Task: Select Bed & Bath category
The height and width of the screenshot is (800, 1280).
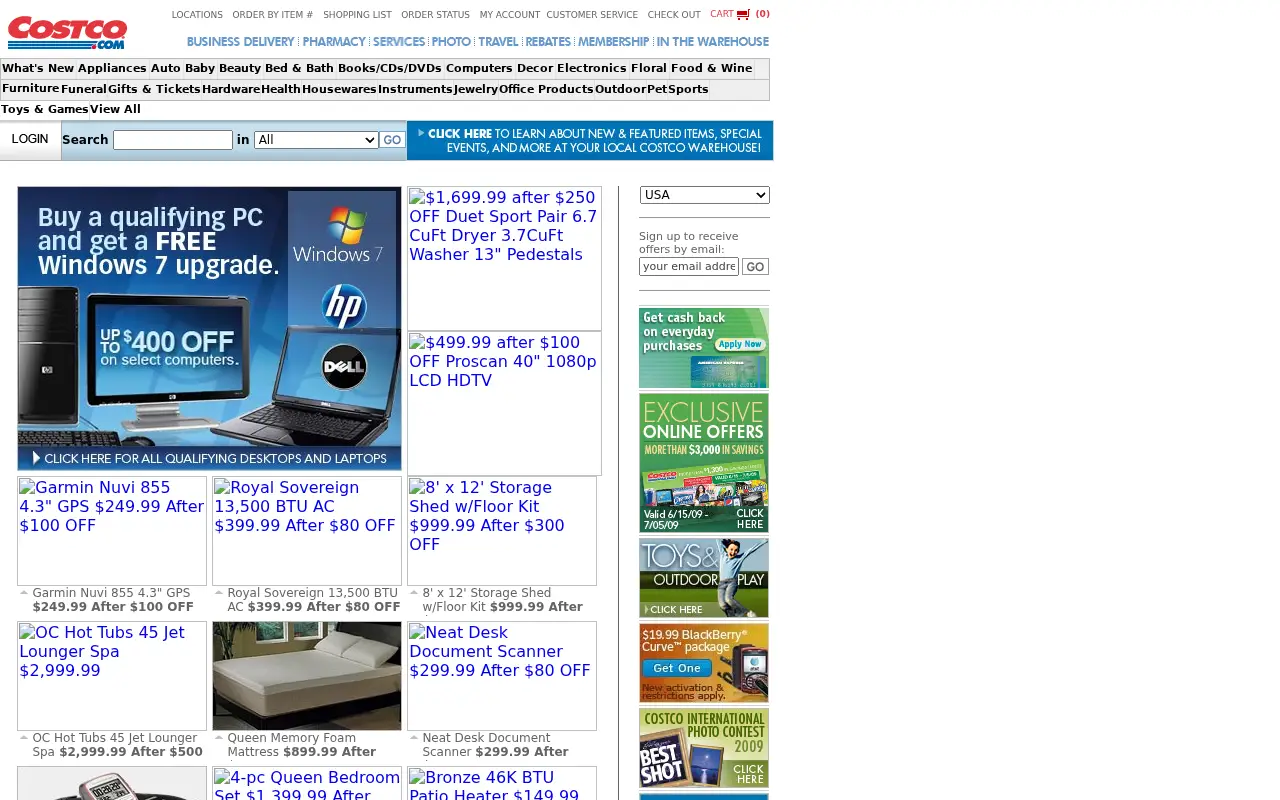Action: [x=299, y=69]
